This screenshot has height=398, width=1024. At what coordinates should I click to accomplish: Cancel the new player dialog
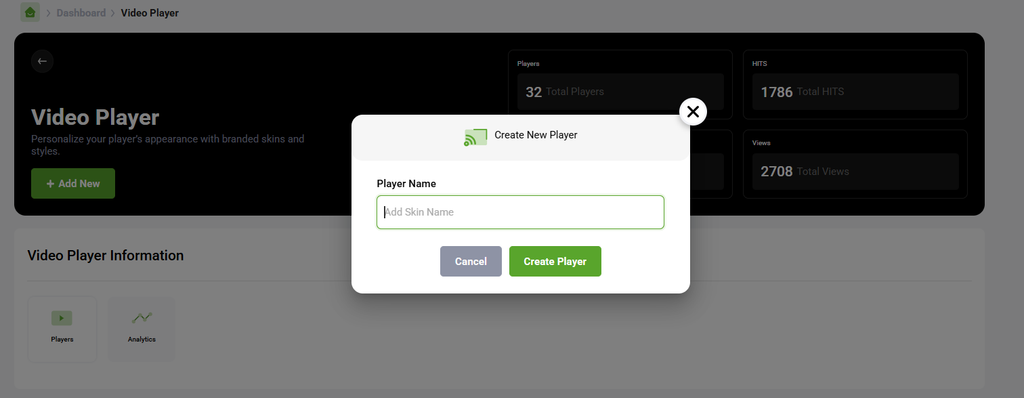tap(471, 261)
